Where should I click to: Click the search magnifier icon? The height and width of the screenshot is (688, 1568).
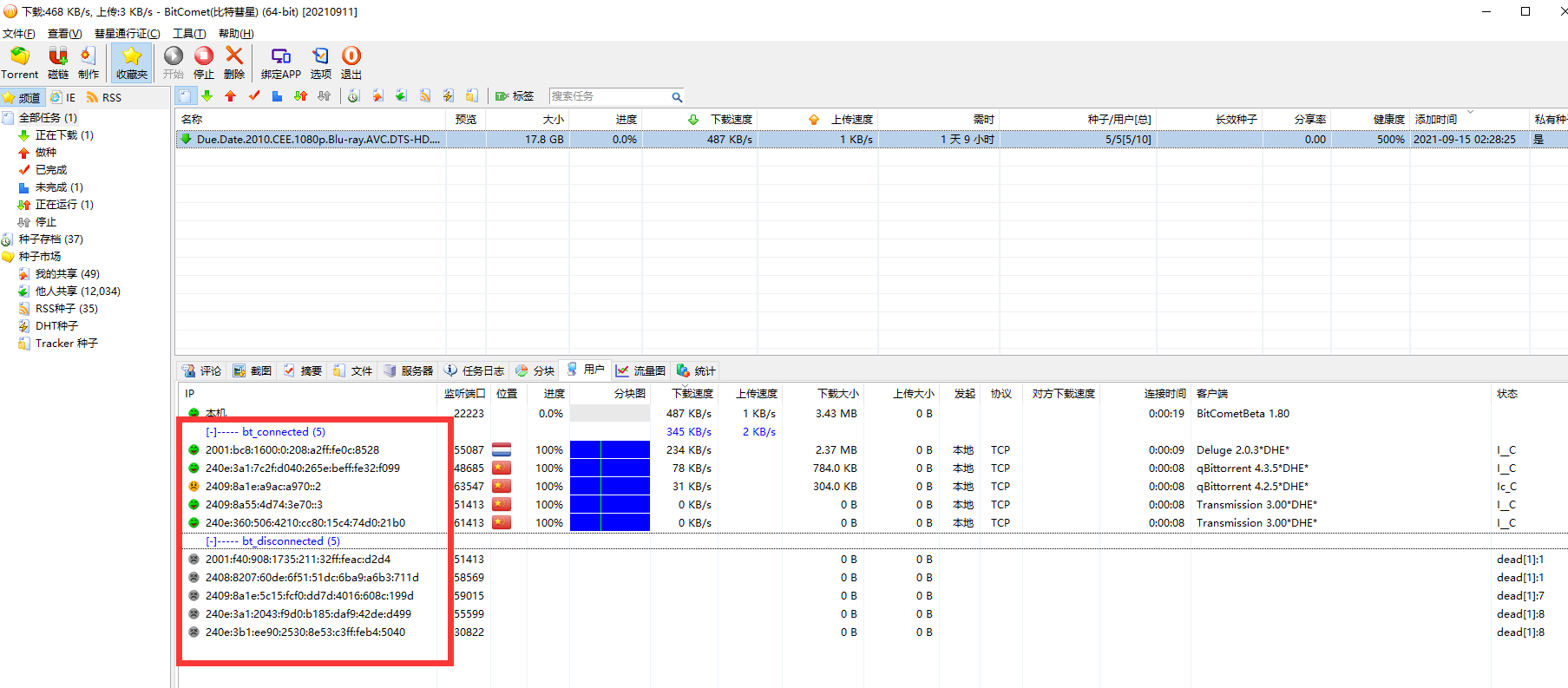pos(677,97)
